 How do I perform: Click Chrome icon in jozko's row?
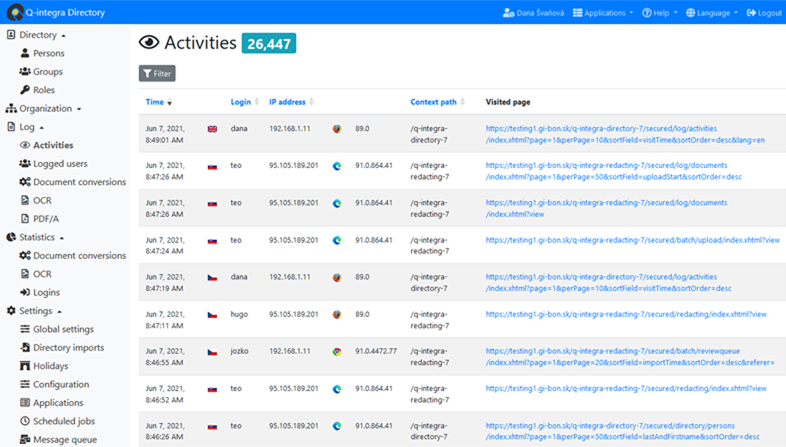coord(337,352)
